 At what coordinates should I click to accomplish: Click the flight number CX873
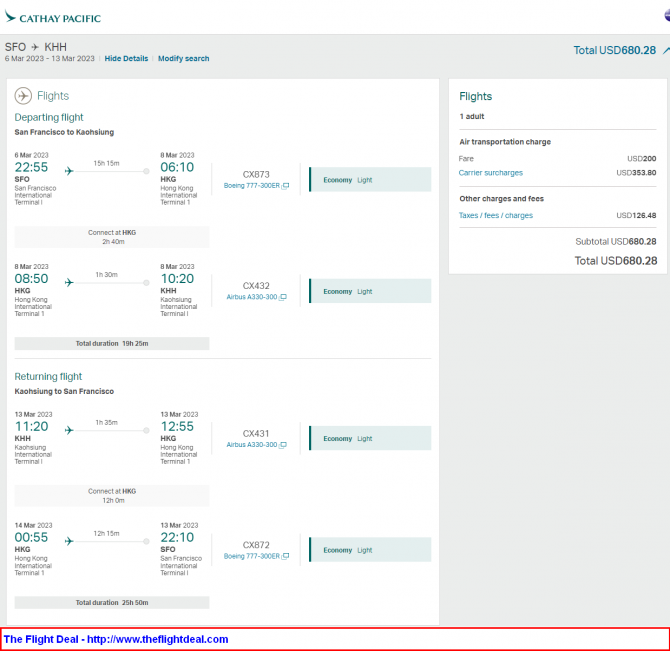[x=256, y=174]
